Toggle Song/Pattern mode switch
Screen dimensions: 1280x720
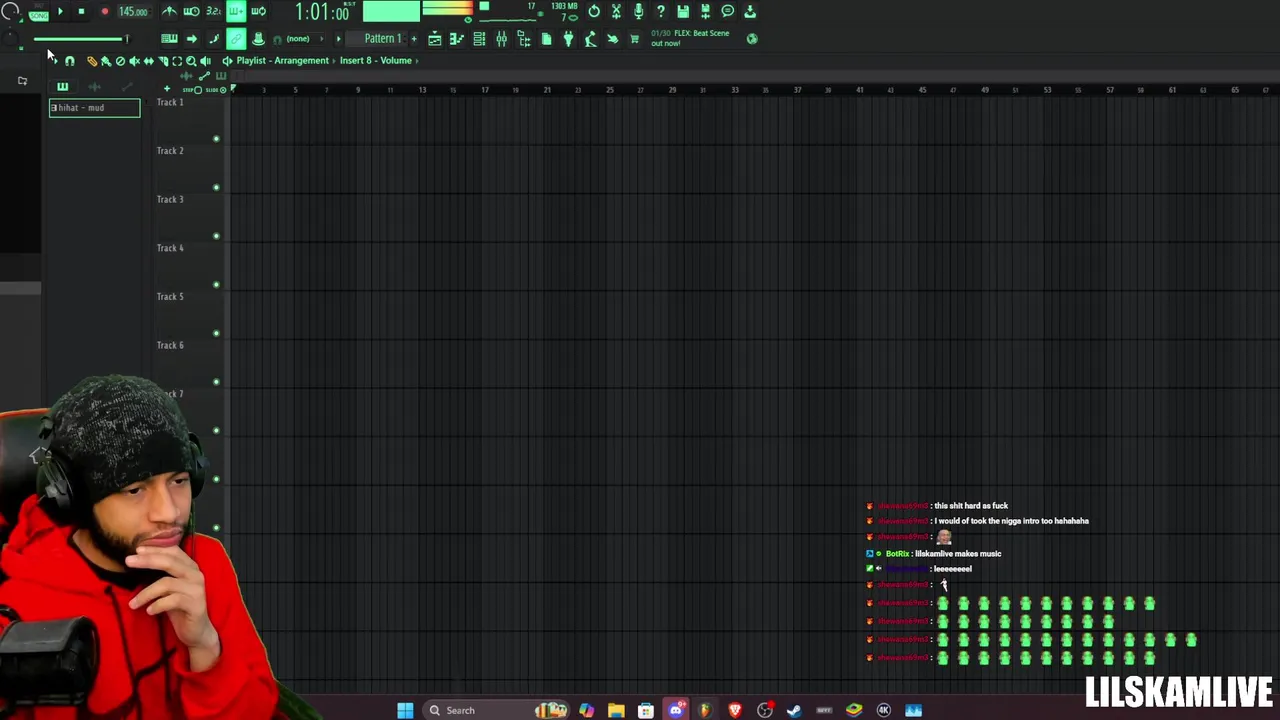click(x=38, y=14)
